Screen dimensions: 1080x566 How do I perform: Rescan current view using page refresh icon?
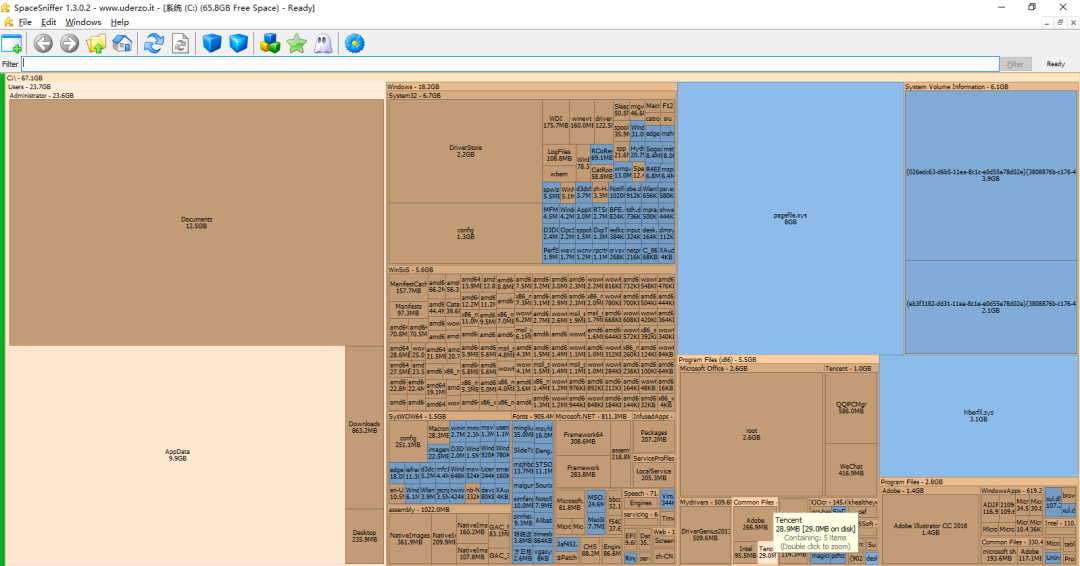(x=180, y=43)
